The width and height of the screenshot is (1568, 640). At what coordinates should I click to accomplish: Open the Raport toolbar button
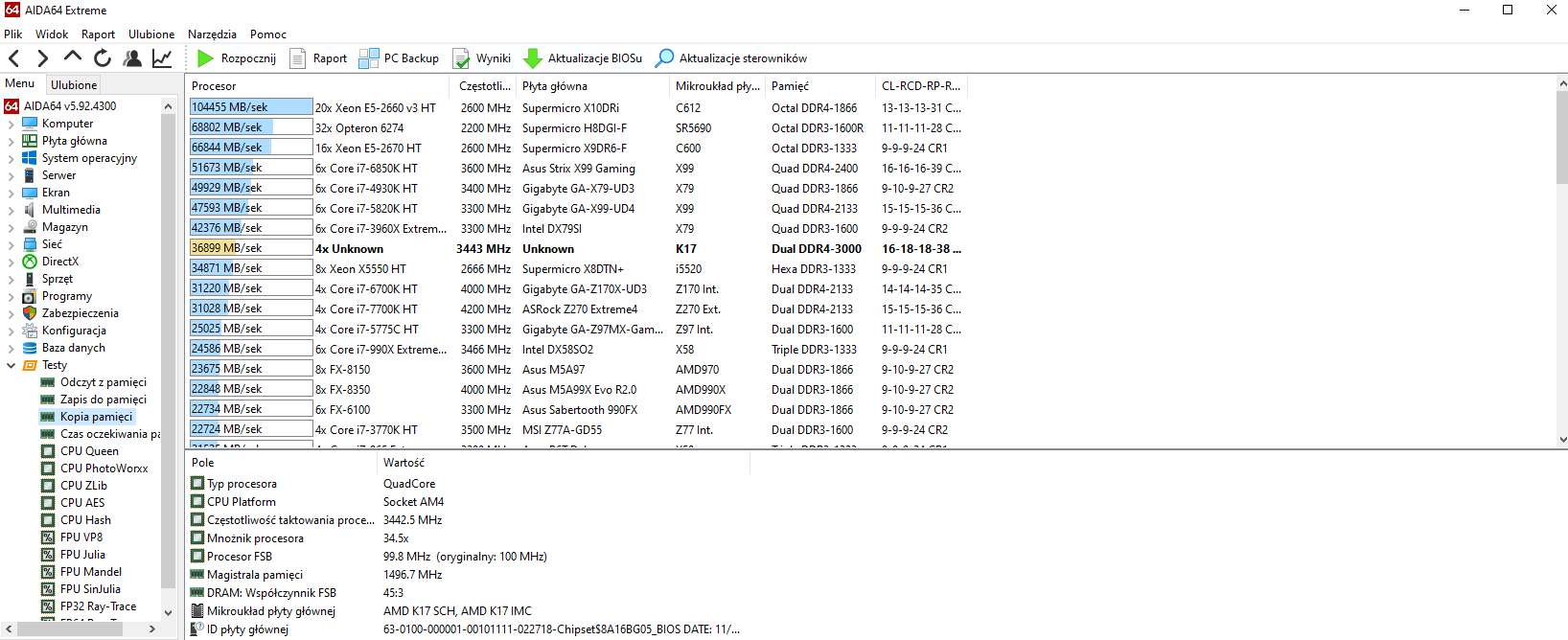tap(318, 58)
